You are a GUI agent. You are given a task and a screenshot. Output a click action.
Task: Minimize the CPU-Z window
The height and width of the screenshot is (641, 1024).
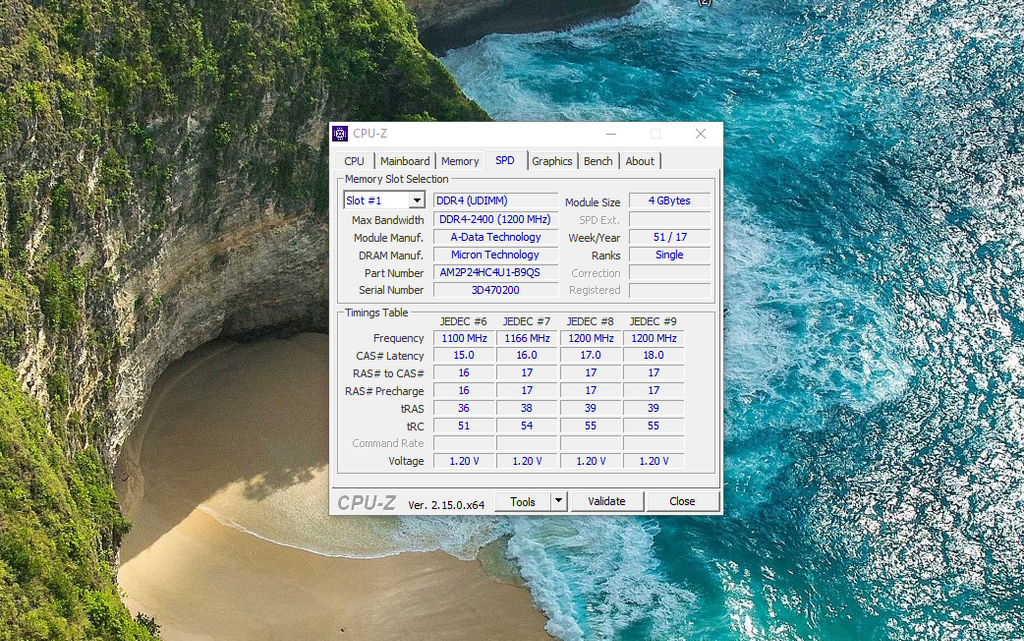[611, 134]
